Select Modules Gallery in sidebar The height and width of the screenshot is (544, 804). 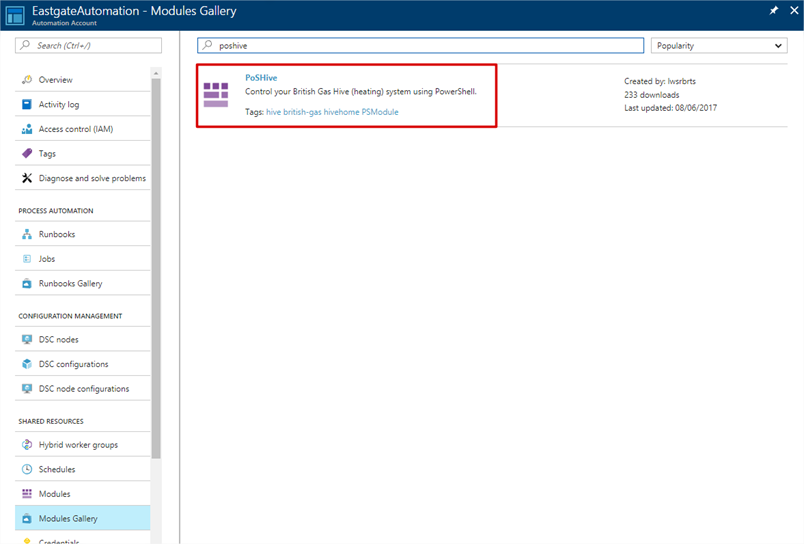point(83,518)
